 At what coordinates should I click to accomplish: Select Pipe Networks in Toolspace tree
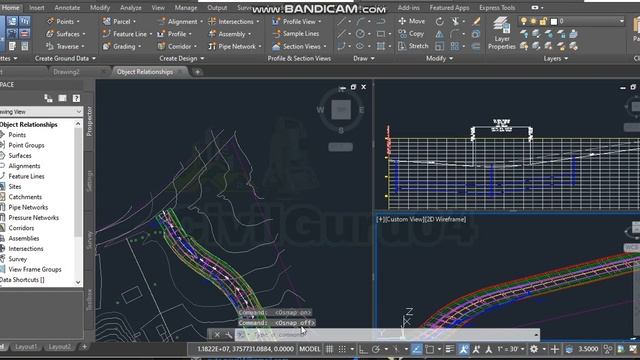(x=28, y=207)
